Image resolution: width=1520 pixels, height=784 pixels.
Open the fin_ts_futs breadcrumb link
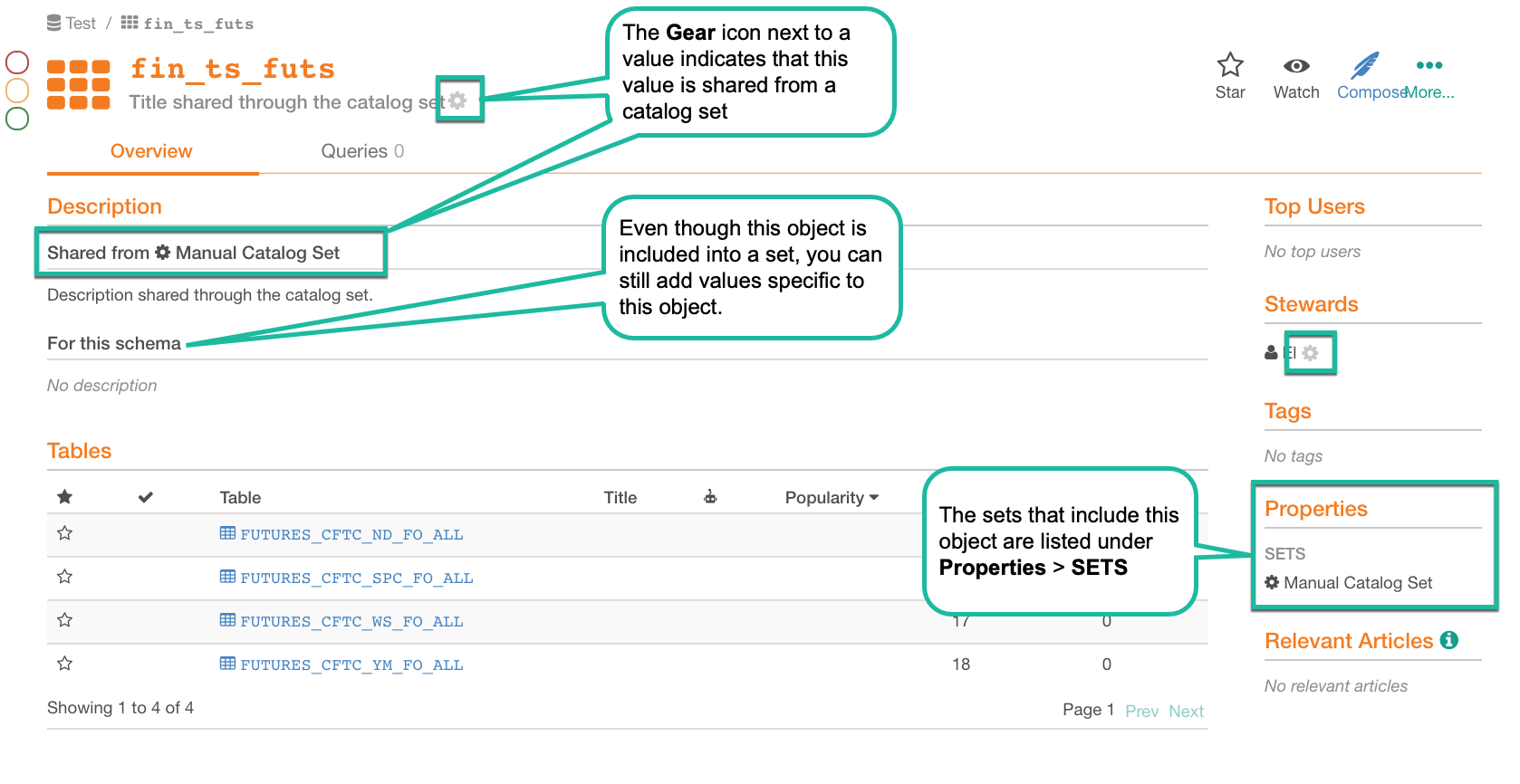point(188,24)
